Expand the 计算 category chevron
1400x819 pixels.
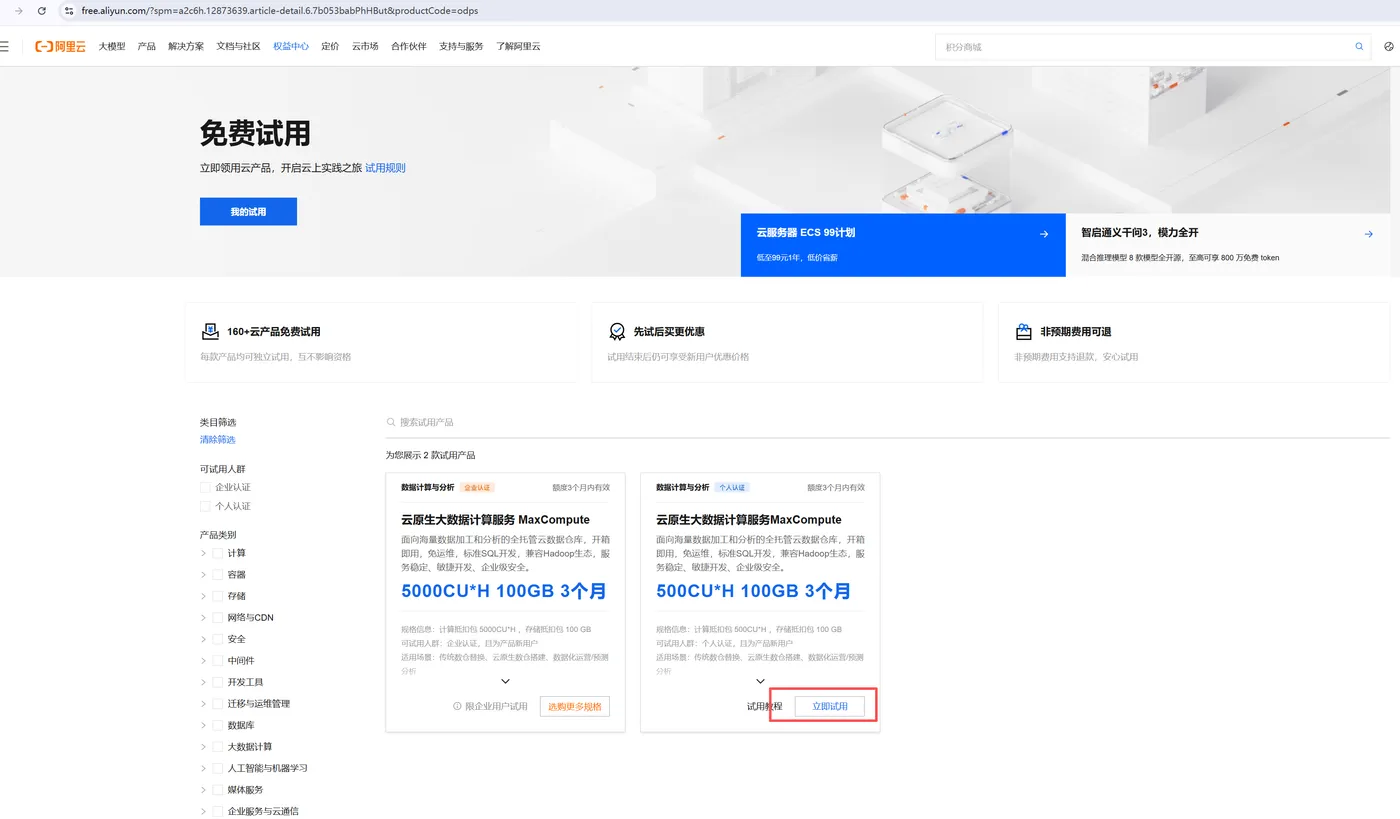(x=203, y=553)
